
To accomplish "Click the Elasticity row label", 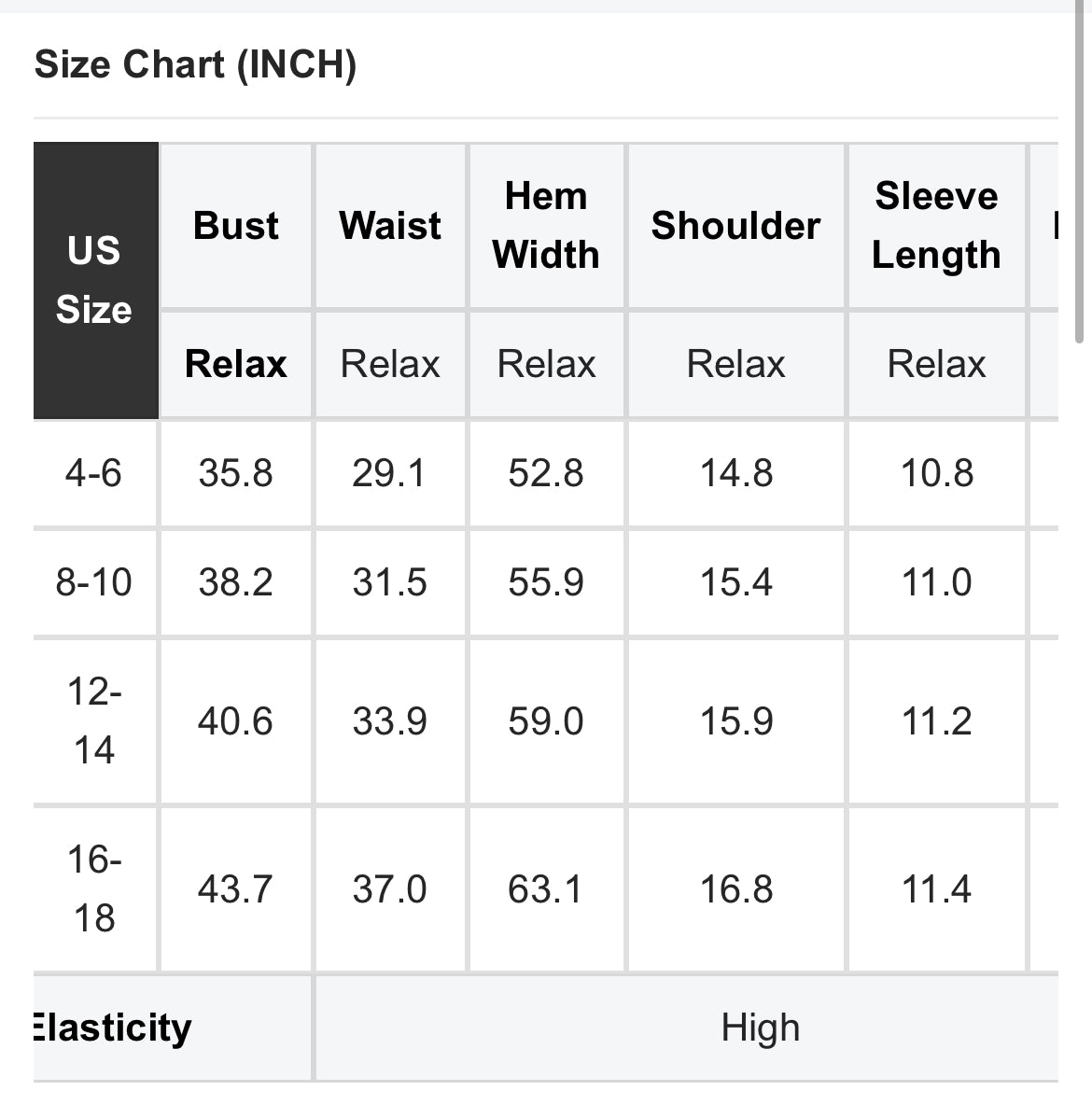I will [112, 1028].
